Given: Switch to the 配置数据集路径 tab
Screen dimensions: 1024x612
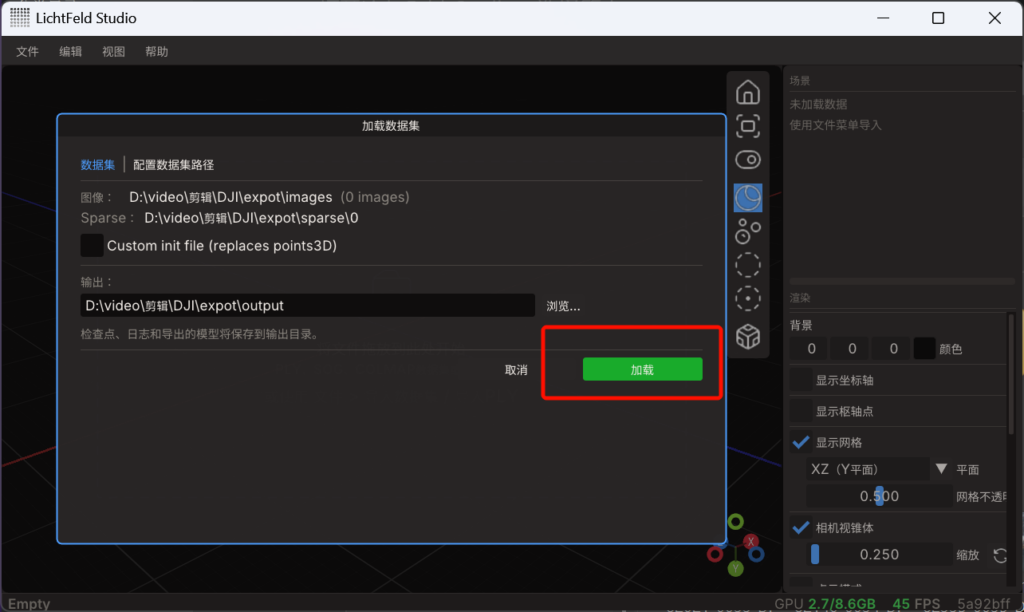Looking at the screenshot, I should (x=174, y=165).
